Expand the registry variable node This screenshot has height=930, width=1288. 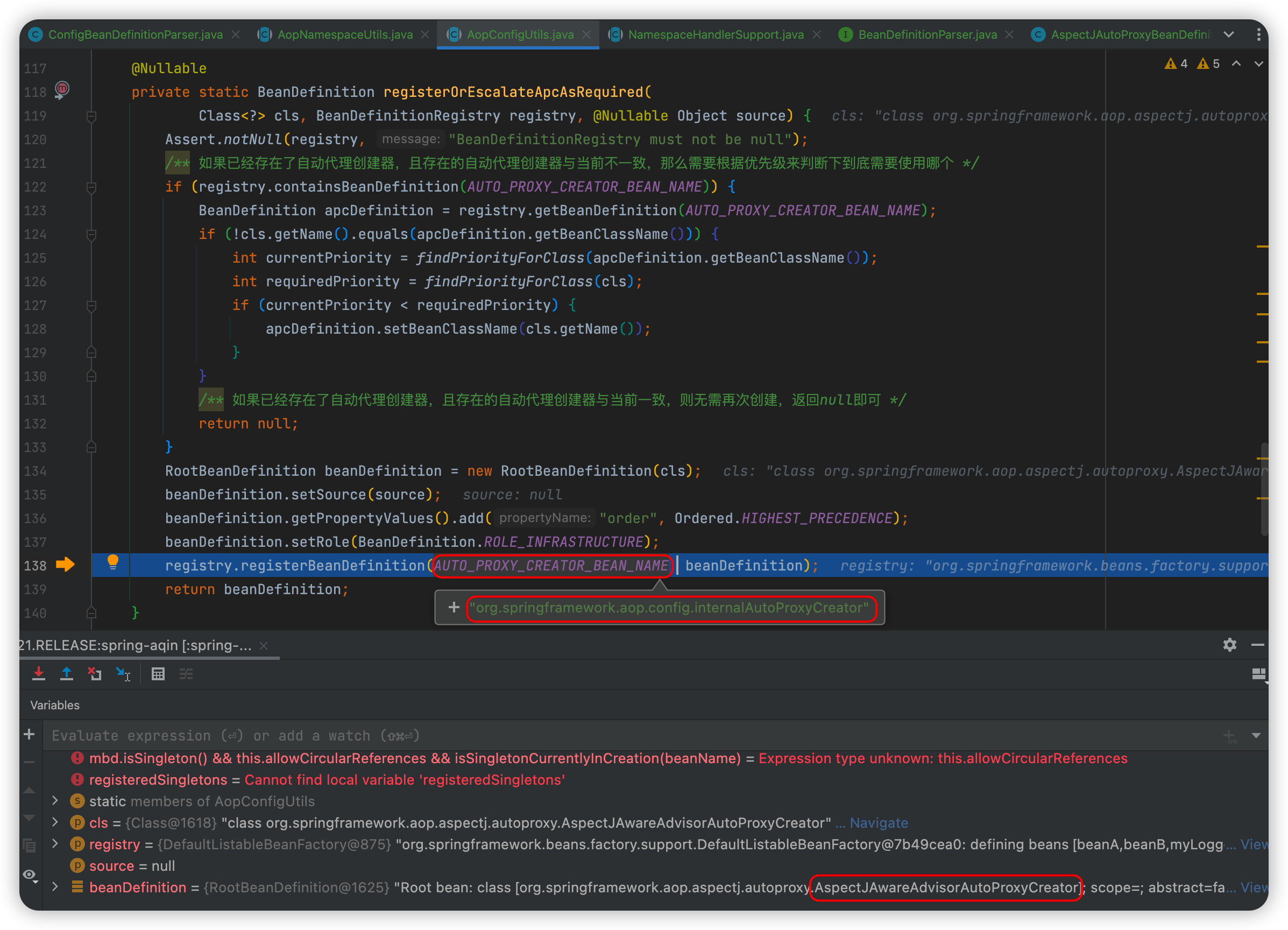coord(55,844)
